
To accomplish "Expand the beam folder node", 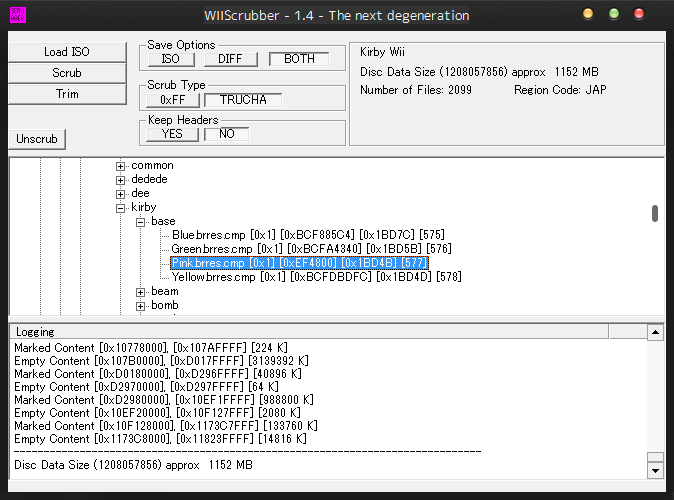I will 141,292.
